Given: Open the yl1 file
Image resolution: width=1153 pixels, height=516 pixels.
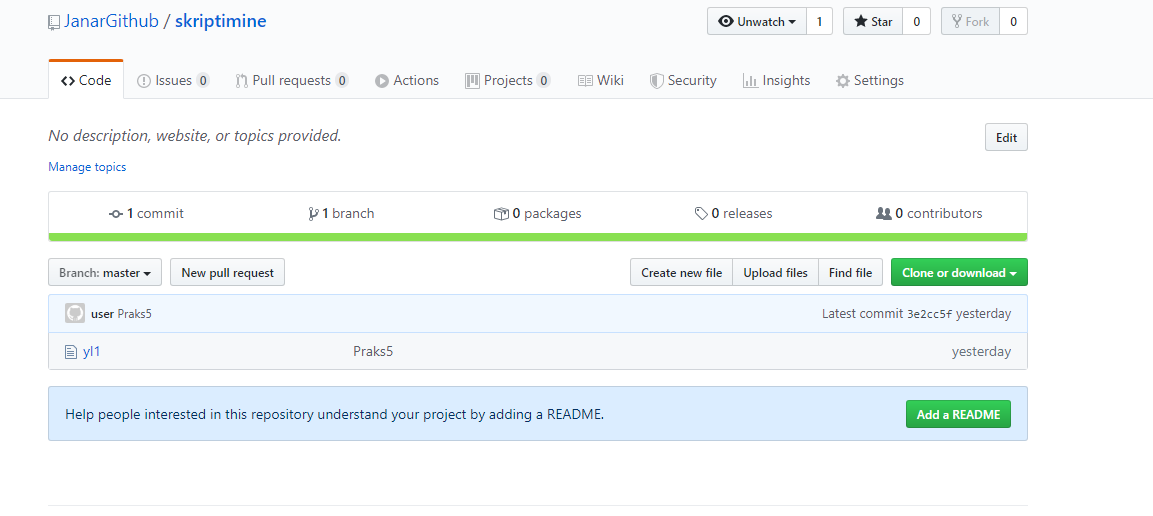Looking at the screenshot, I should point(92,351).
